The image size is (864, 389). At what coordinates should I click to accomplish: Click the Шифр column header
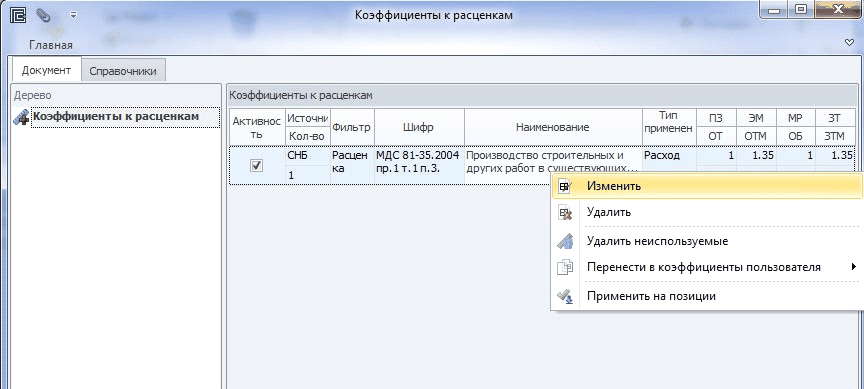coord(418,127)
